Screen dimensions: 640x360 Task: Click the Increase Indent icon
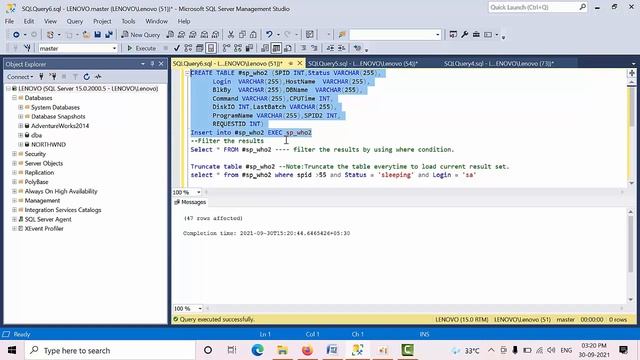(x=342, y=48)
